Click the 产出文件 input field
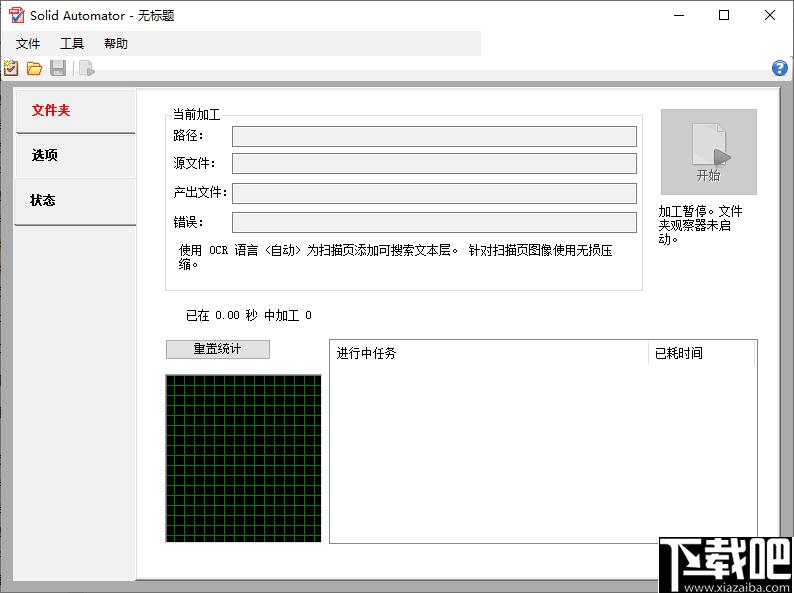 [434, 193]
